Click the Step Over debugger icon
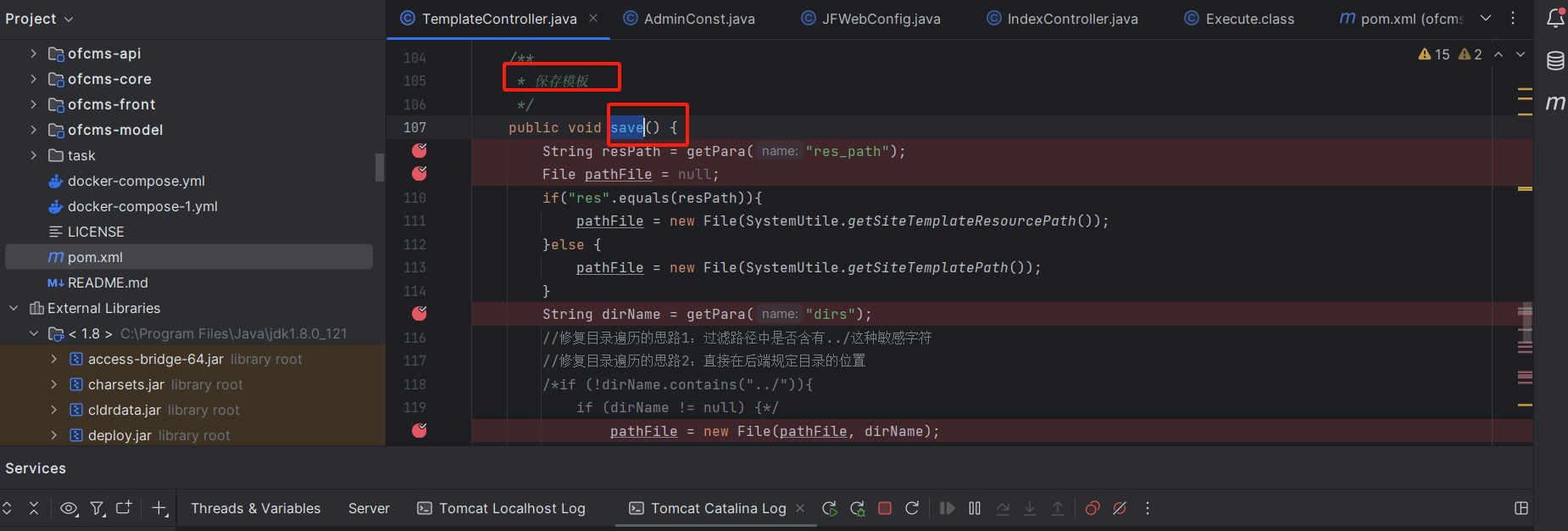 pos(1003,508)
